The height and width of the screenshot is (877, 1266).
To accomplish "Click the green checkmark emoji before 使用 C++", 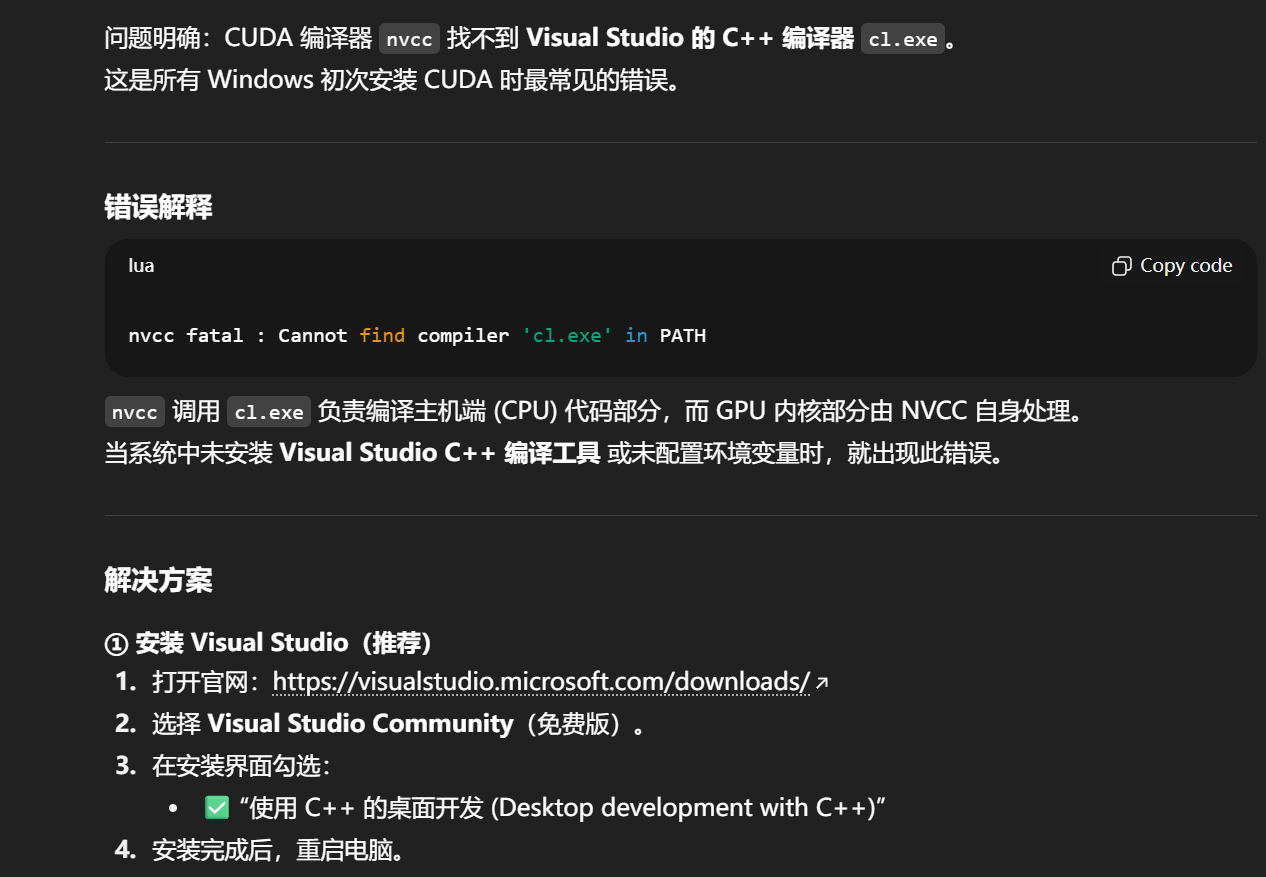I will tap(217, 807).
